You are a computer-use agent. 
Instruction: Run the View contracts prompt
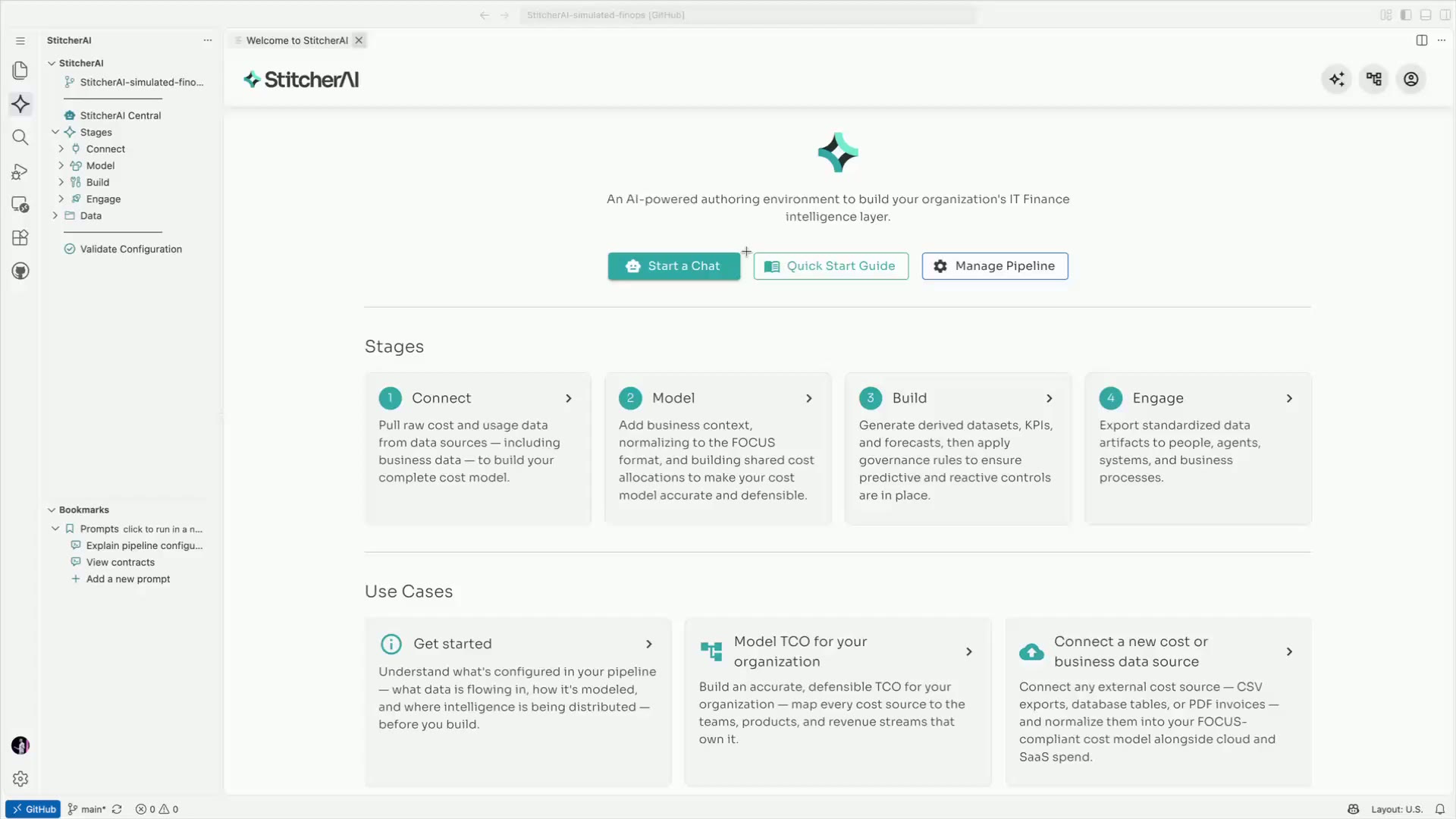[113, 562]
